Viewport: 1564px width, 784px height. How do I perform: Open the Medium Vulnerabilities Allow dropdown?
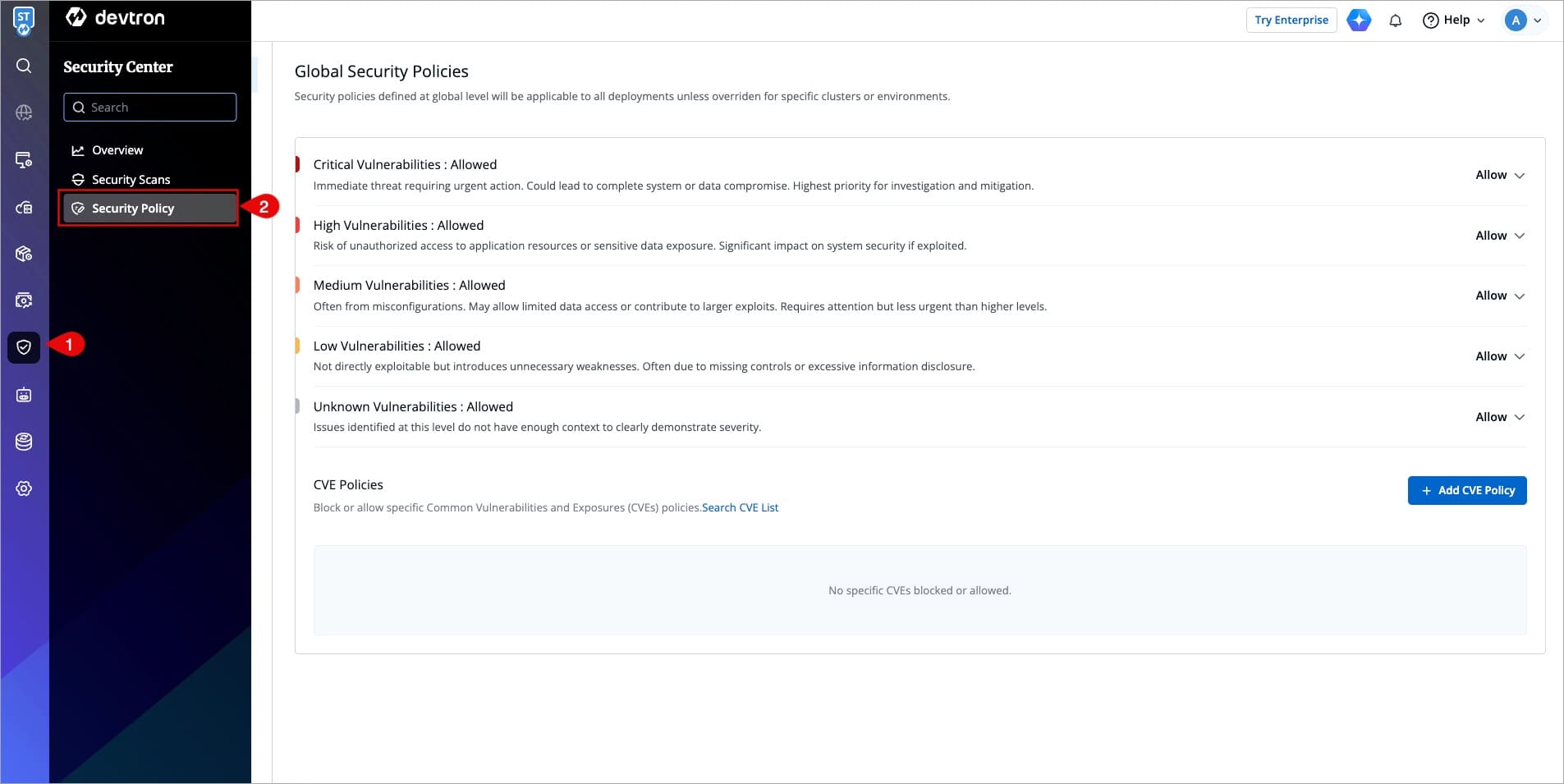(1499, 296)
